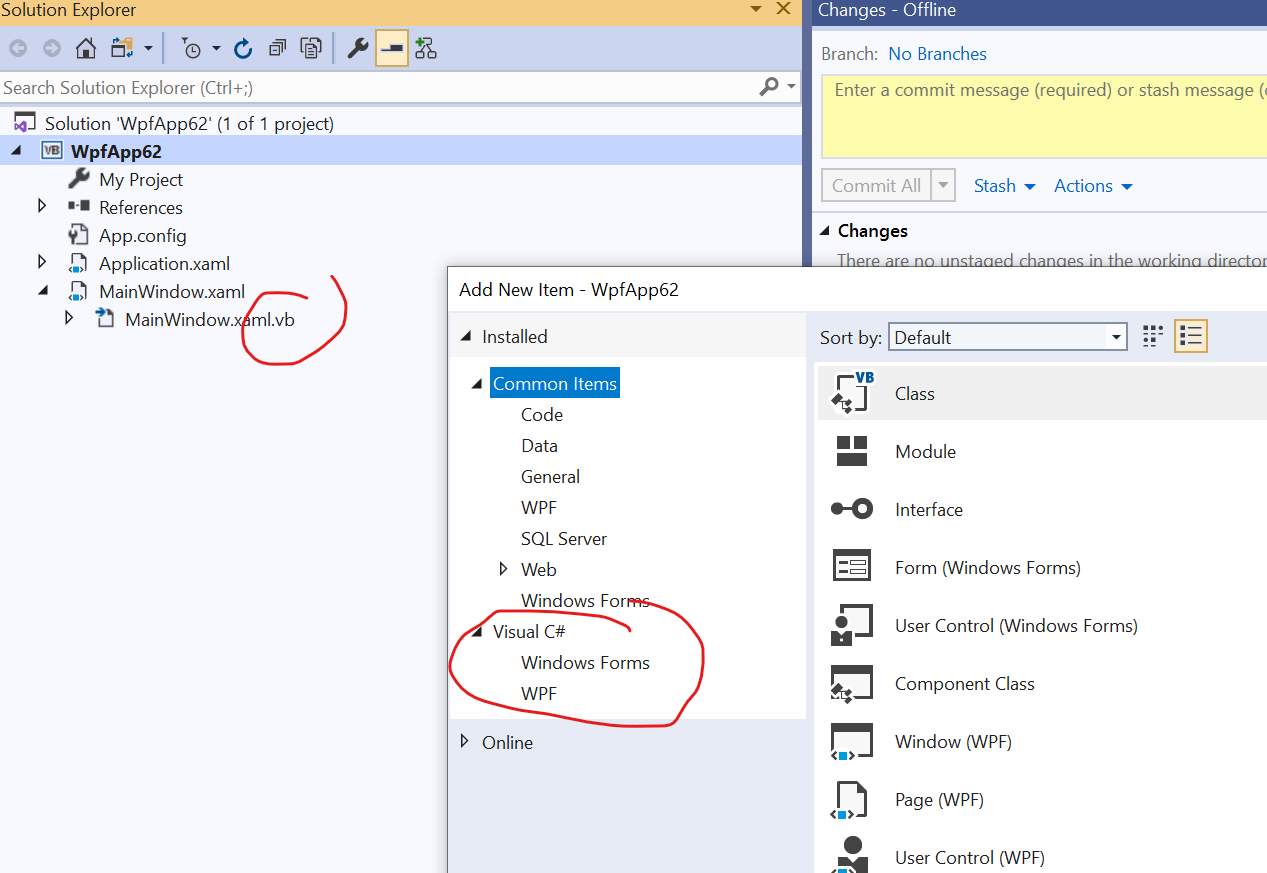The height and width of the screenshot is (873, 1267).
Task: Switch to small icons view
Action: [x=1153, y=337]
